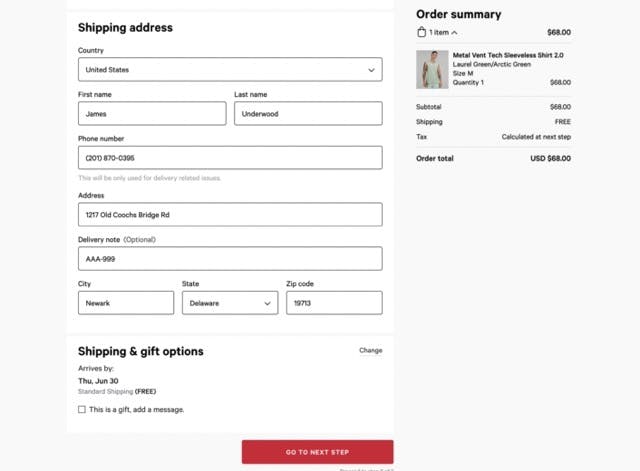Click the First name field containing James
The image size is (640, 471).
[x=152, y=113]
